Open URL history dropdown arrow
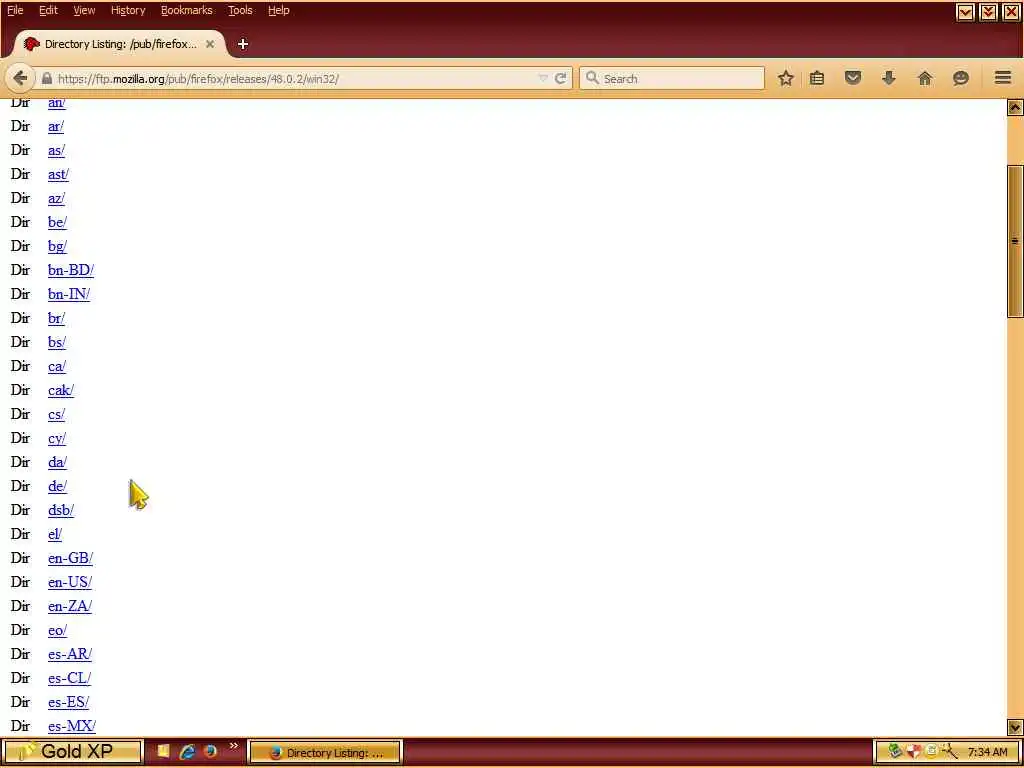Viewport: 1024px width, 768px height. point(543,78)
